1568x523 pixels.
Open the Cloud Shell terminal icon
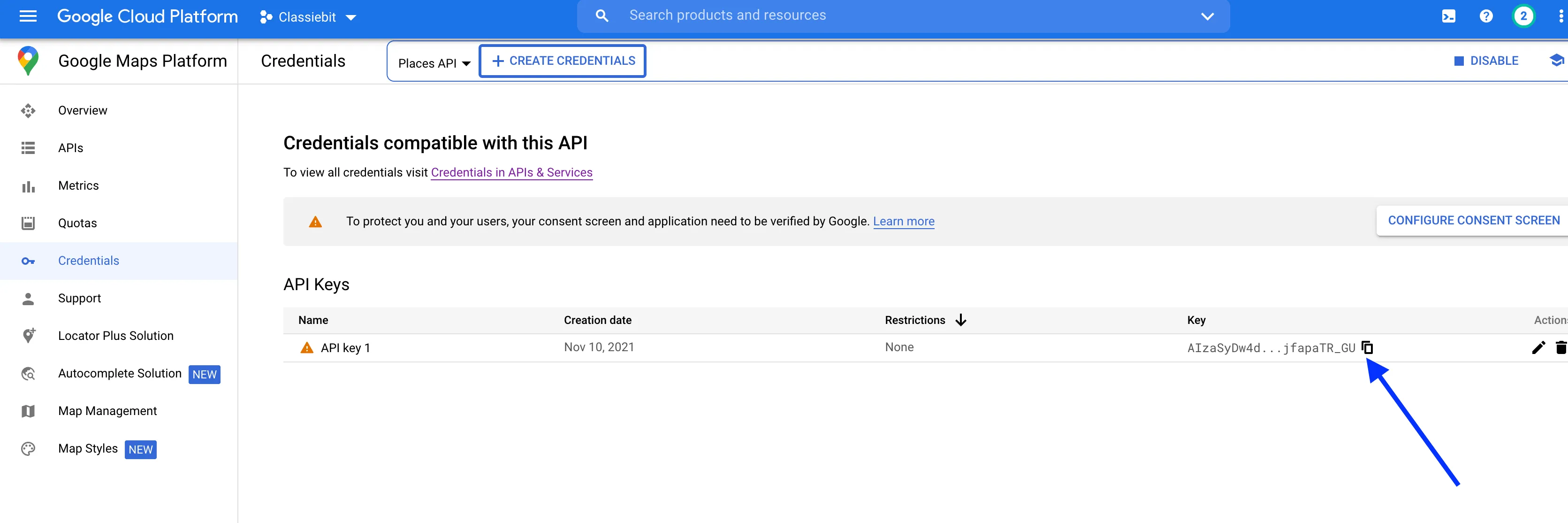(x=1449, y=16)
